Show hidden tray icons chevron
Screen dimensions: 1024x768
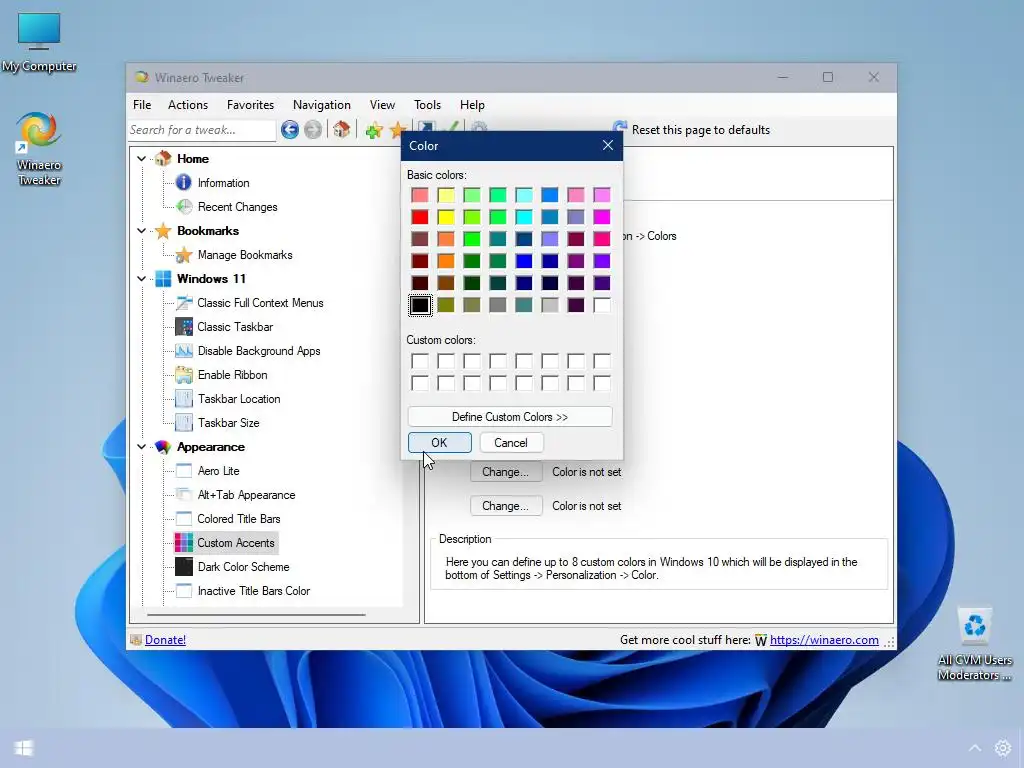[x=974, y=748]
